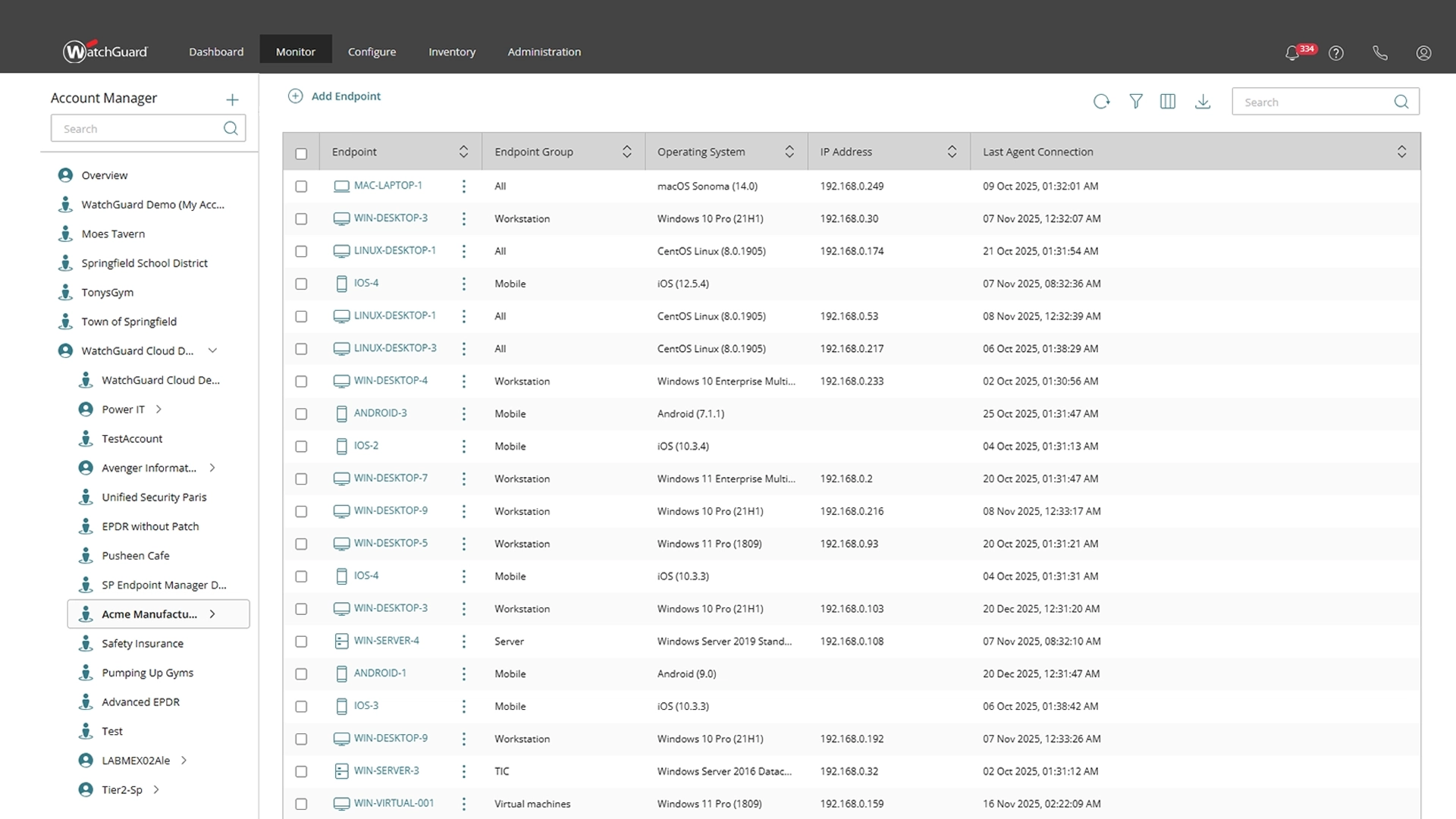Open the notifications bell icon

1292,53
